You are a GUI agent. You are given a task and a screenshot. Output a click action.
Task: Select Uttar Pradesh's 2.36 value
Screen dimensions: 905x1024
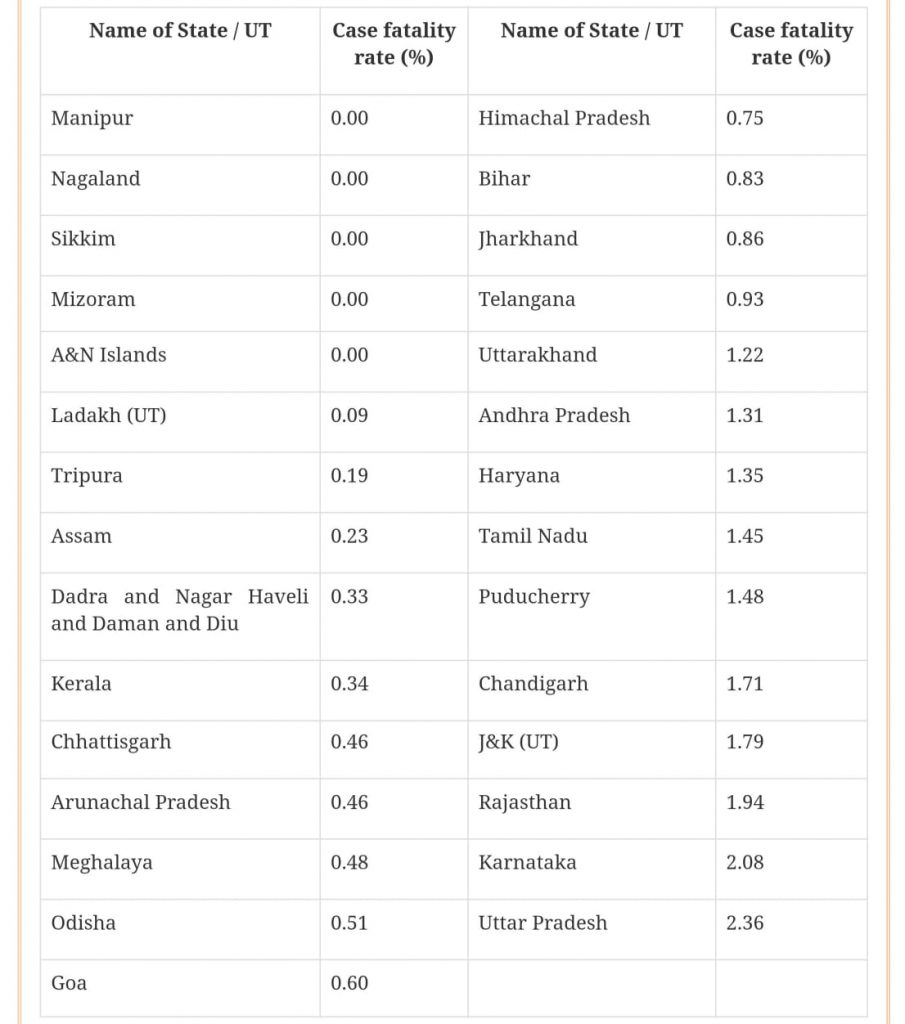coord(791,929)
